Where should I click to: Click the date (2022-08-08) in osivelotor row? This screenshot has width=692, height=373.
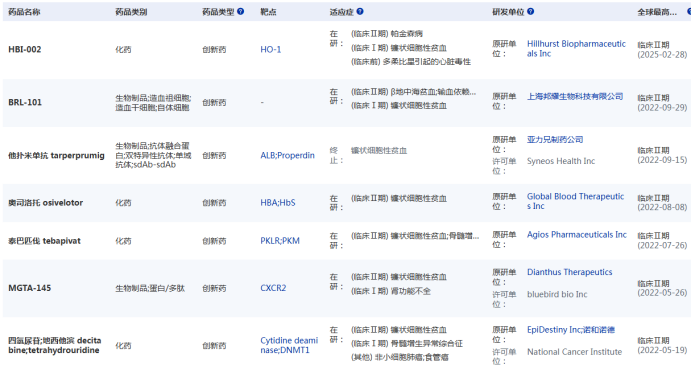662,207
